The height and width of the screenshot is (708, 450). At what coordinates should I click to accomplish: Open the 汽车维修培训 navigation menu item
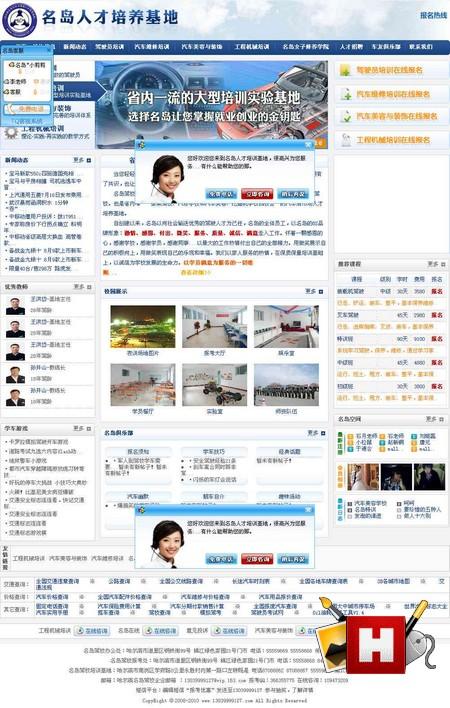tap(152, 47)
